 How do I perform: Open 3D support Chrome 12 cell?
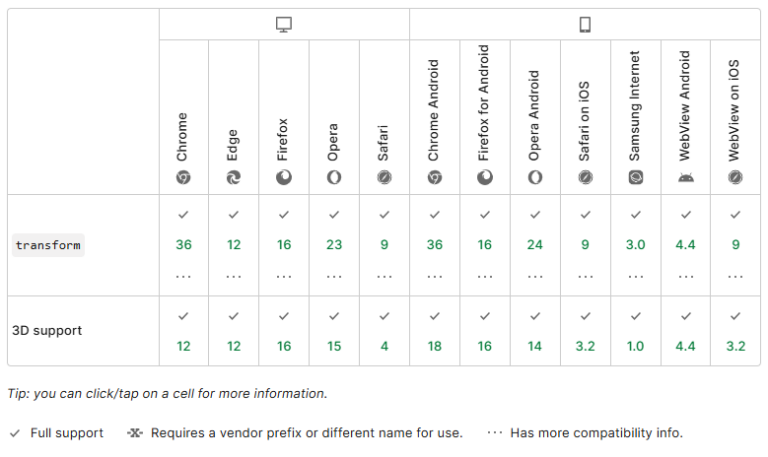coord(184,331)
